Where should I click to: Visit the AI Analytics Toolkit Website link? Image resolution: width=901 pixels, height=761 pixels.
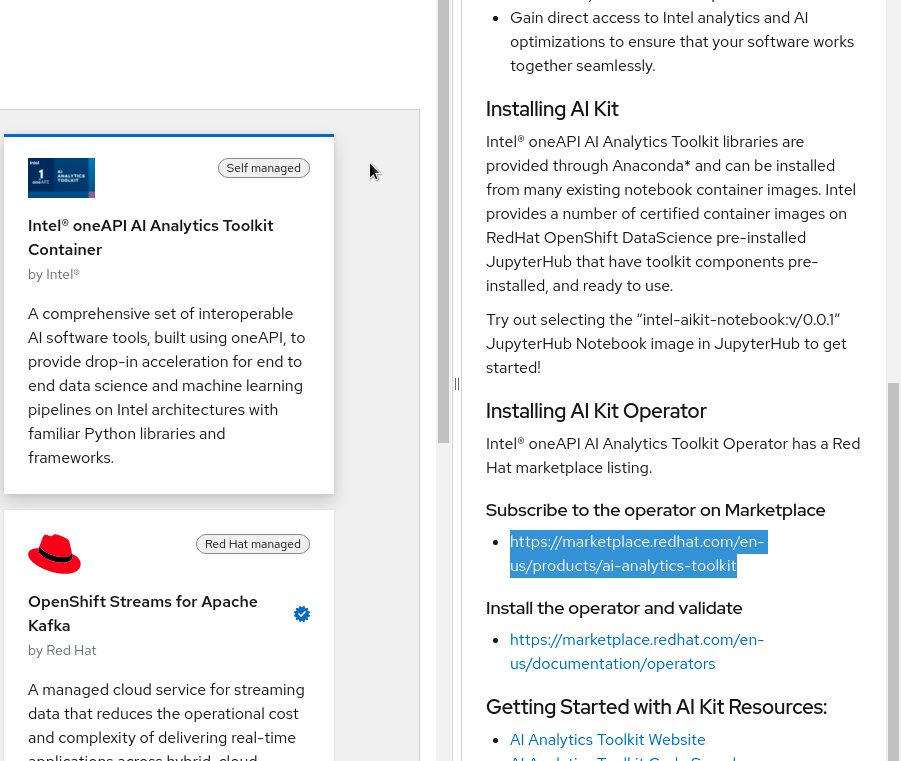point(607,740)
